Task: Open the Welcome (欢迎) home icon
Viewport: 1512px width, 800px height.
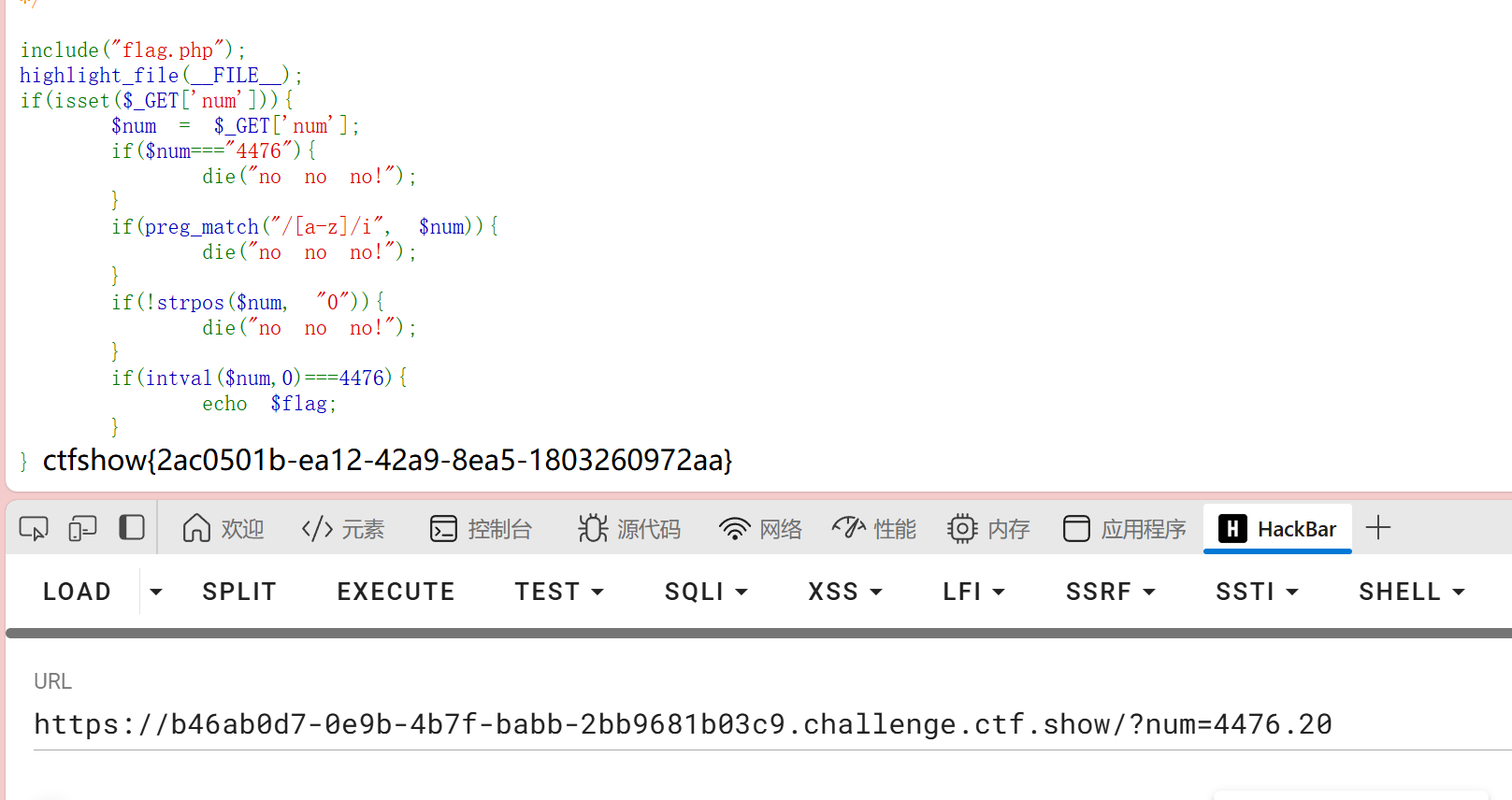Action: point(196,529)
